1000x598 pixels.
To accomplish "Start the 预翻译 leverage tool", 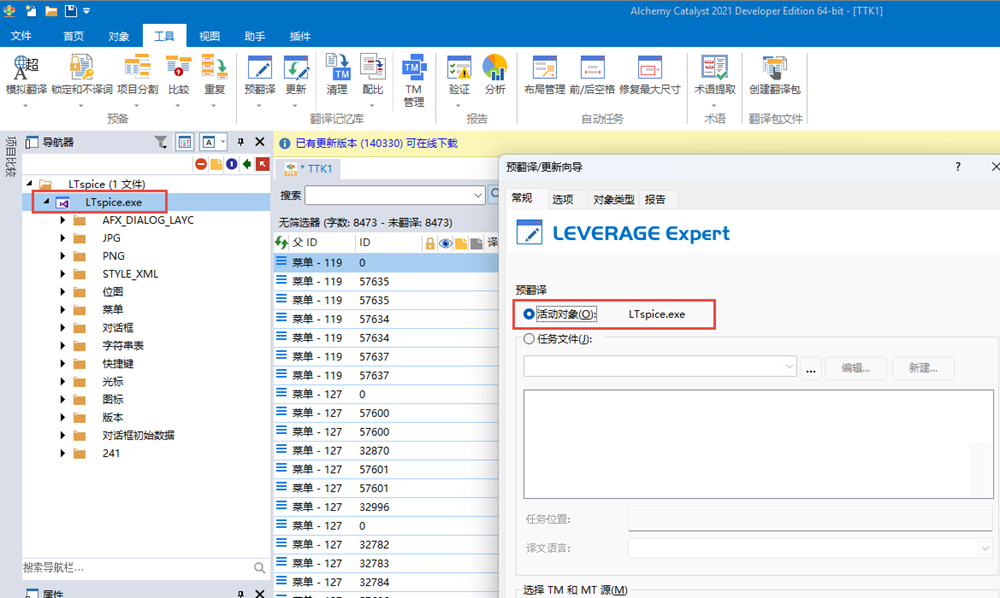I will pyautogui.click(x=260, y=75).
